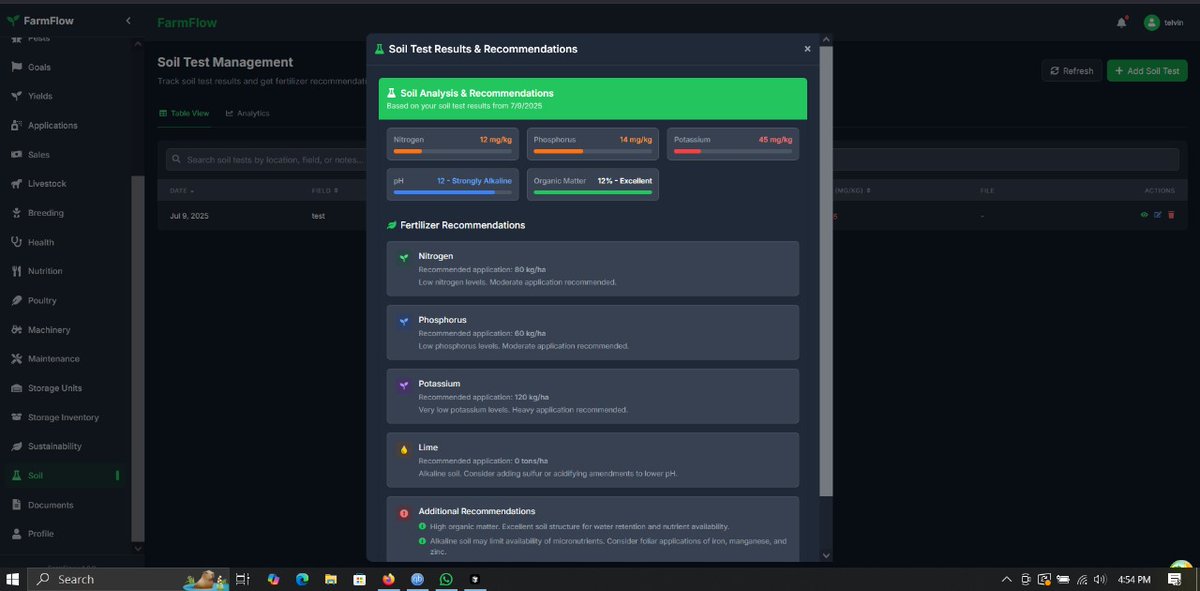Open the Sustainability page
Screen dimensions: 1200x591
[x=55, y=446]
